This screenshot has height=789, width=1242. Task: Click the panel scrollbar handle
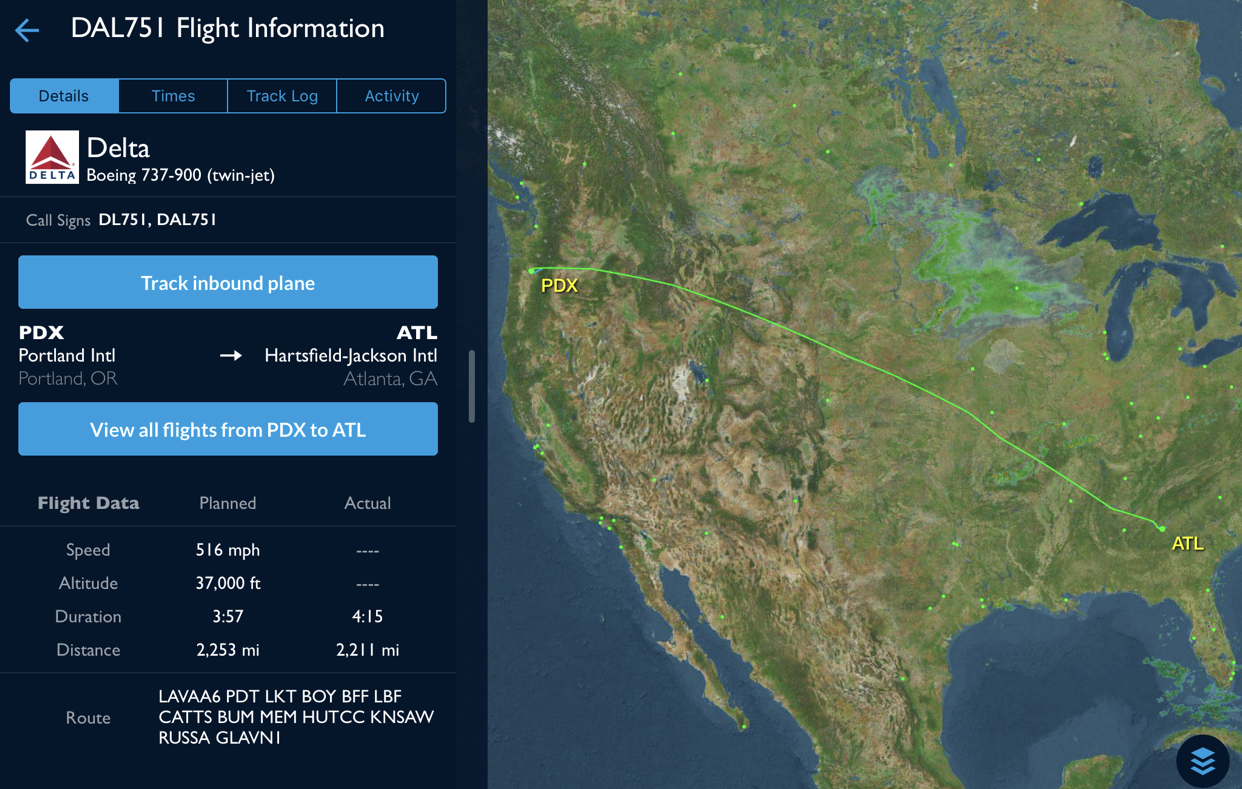click(471, 386)
